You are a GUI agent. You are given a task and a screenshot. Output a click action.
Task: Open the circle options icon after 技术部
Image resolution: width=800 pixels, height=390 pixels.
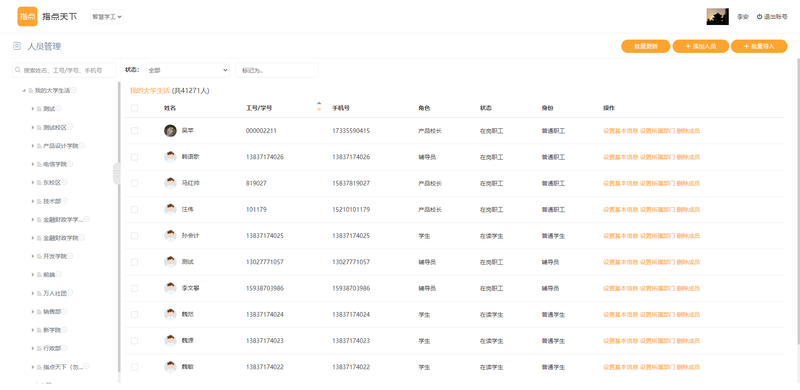click(64, 201)
